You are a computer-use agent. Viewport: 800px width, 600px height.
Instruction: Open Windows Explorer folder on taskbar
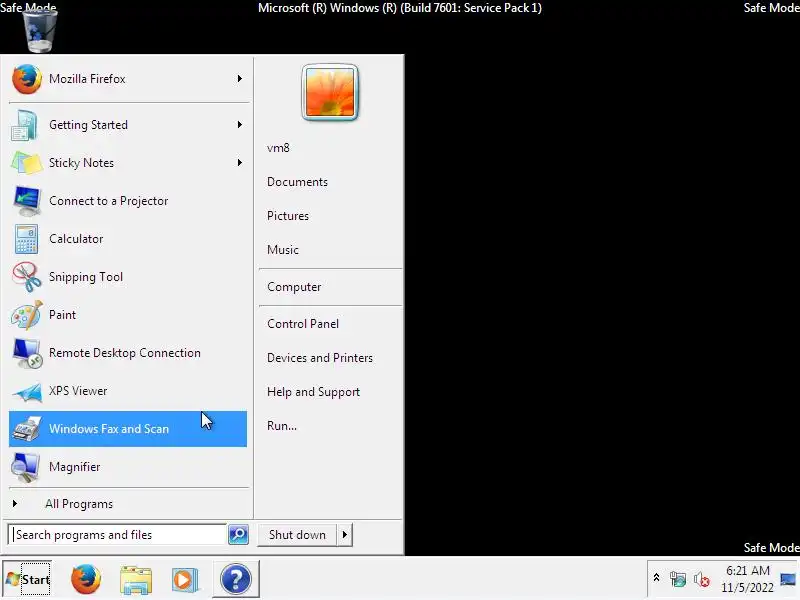136,580
